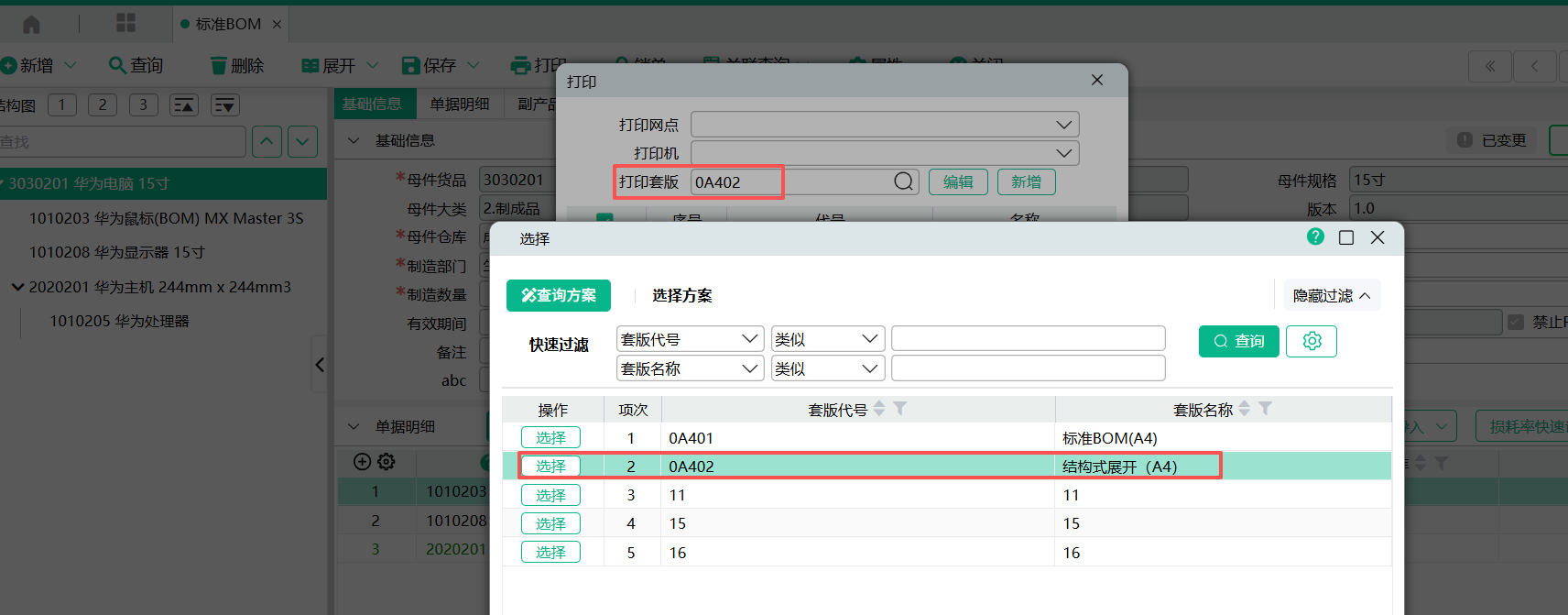Click the green 查询 search button

[x=1238, y=341]
